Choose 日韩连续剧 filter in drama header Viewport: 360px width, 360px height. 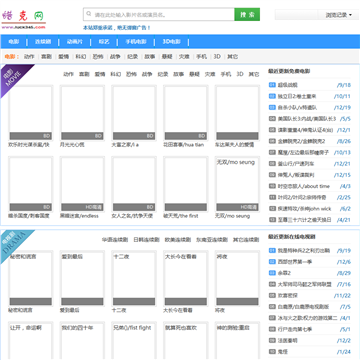(x=146, y=240)
